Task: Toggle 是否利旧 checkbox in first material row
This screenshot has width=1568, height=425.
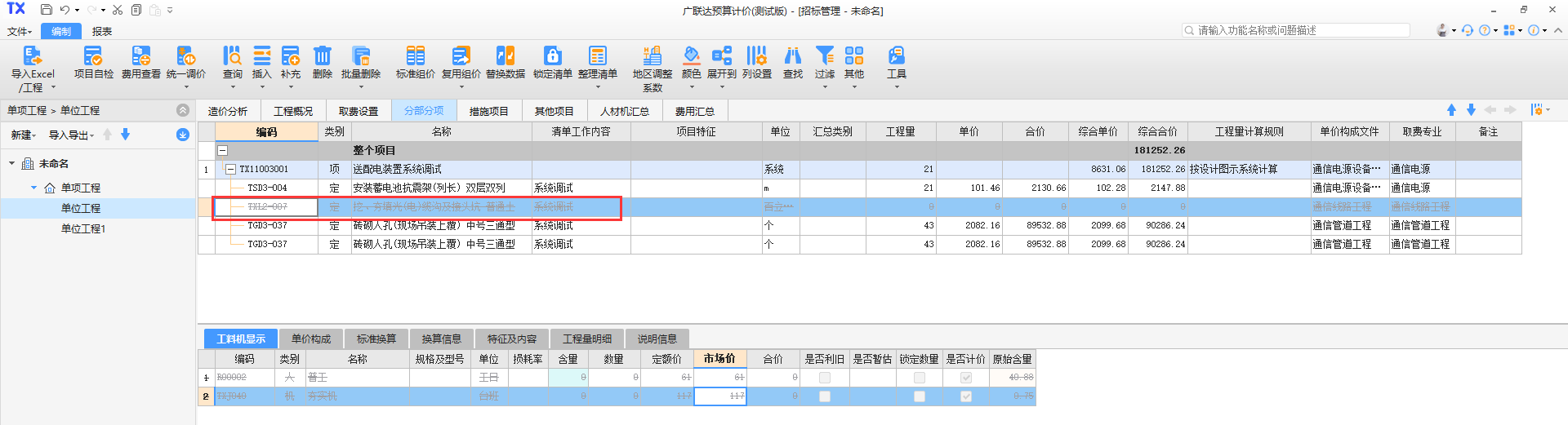Action: 824,378
